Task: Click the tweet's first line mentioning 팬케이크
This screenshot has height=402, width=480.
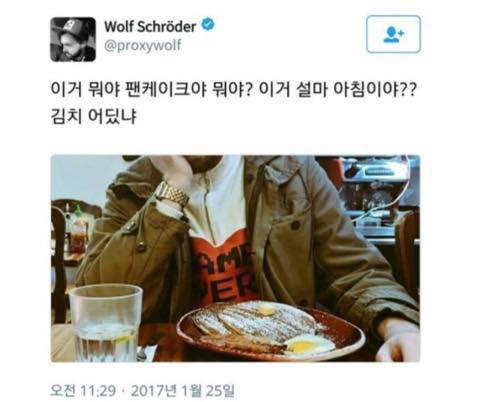Action: tap(233, 90)
